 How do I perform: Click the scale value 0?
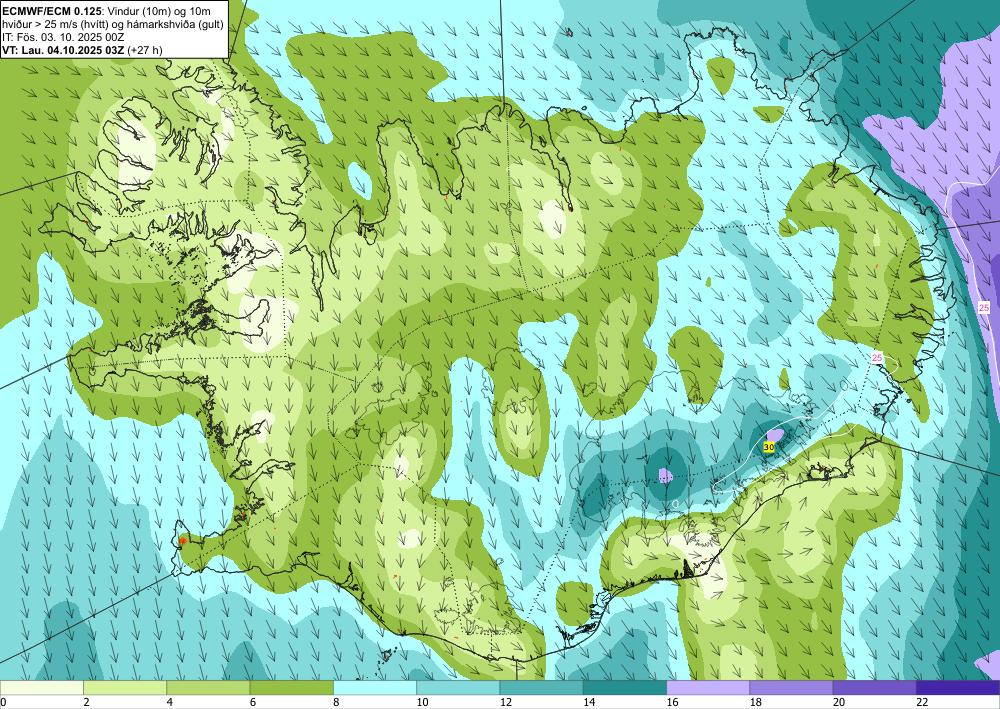(x=3, y=703)
